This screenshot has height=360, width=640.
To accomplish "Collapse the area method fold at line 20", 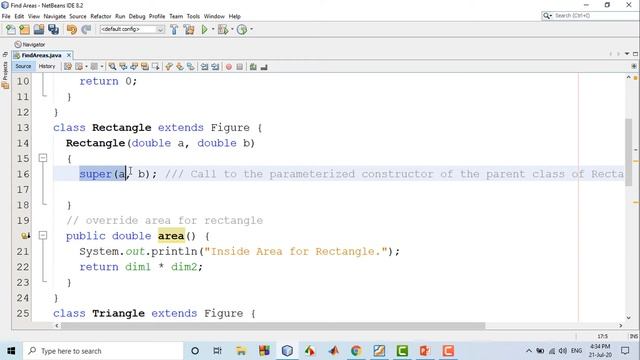I will tap(43, 236).
